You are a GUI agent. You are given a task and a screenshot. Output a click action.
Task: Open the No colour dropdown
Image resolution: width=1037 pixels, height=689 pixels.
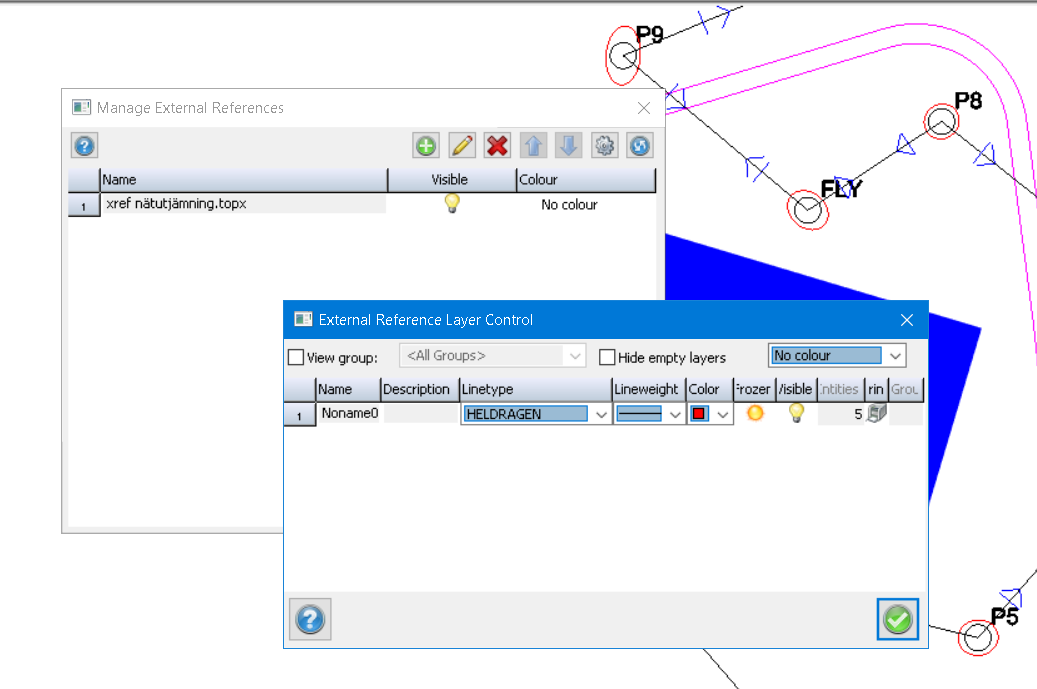tap(895, 356)
